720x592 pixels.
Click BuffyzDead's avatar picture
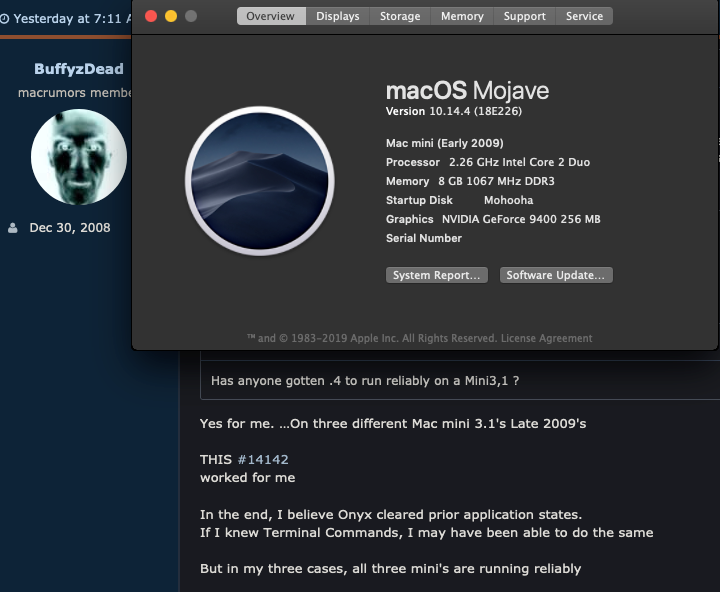[79, 157]
